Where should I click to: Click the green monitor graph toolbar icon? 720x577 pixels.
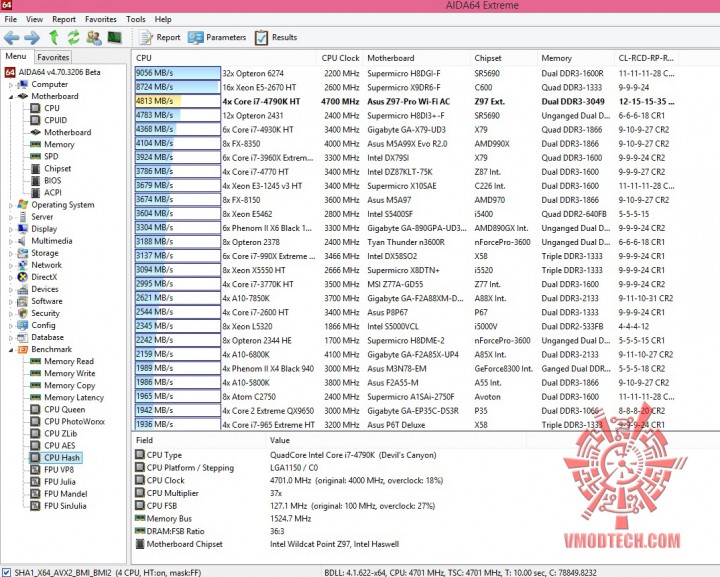click(114, 37)
